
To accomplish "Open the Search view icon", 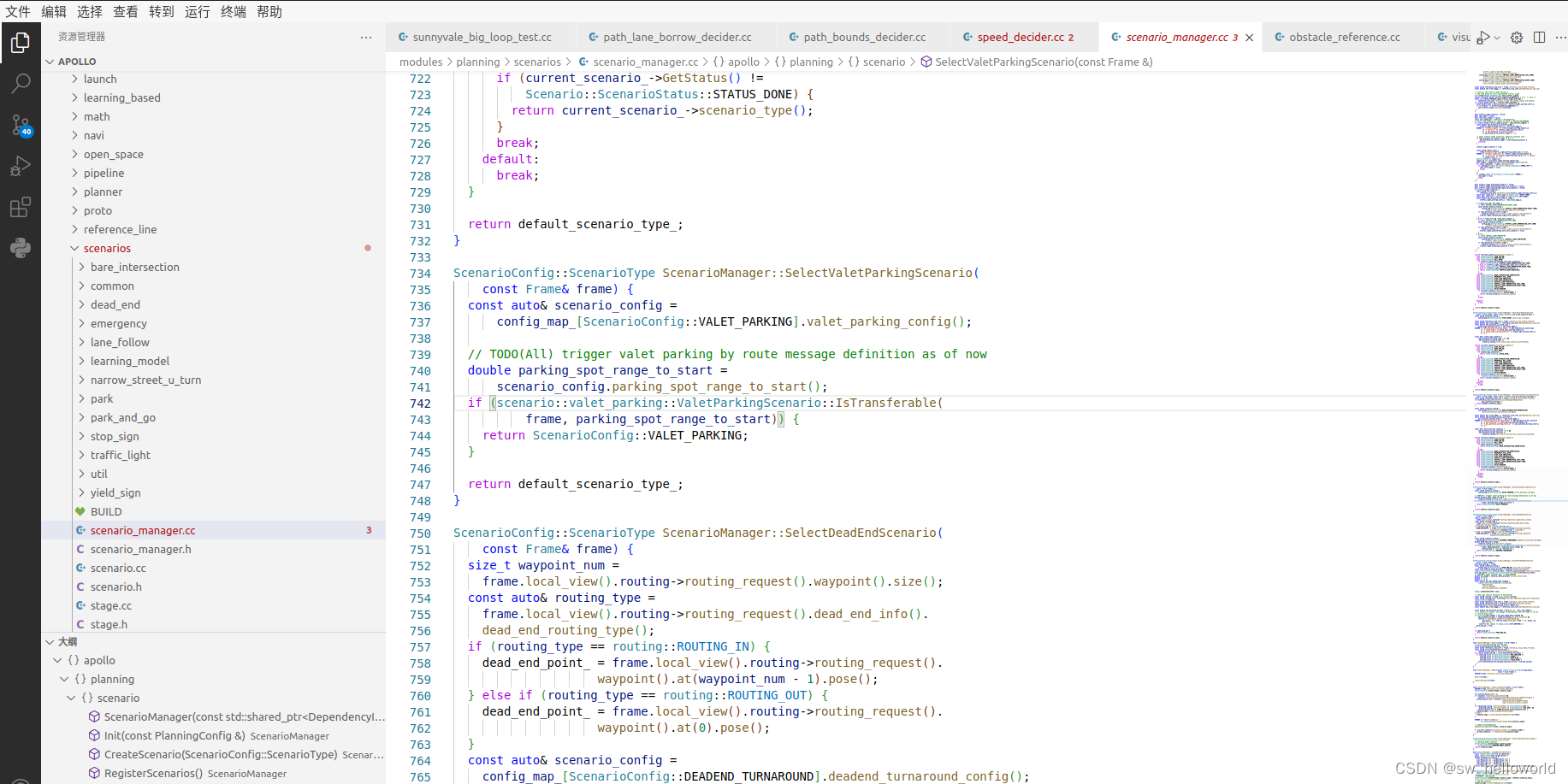I will pyautogui.click(x=21, y=83).
